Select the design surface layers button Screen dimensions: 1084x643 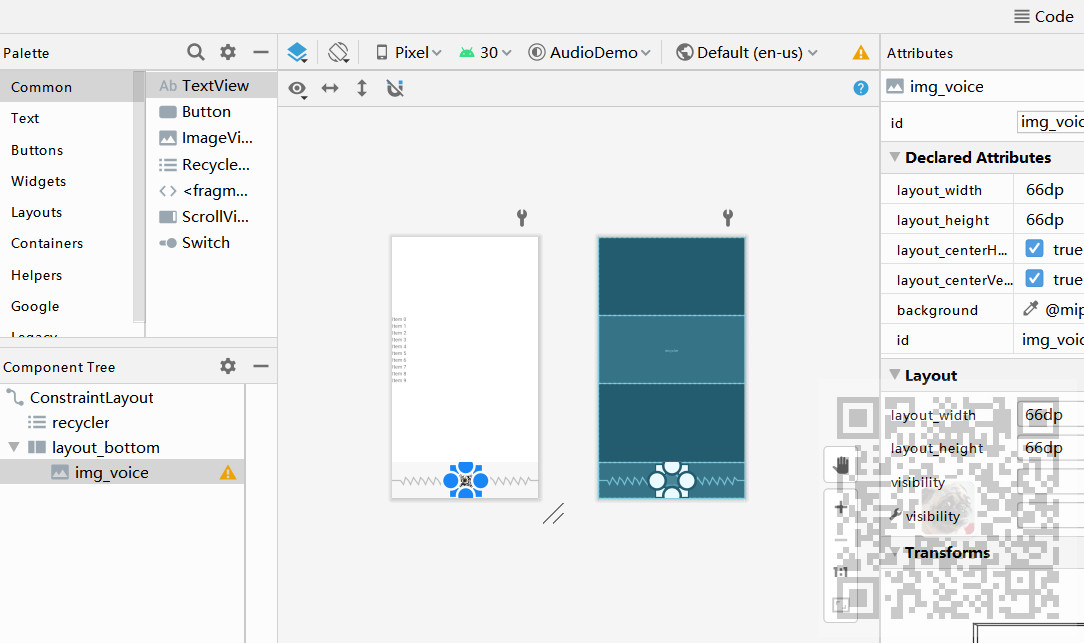297,53
